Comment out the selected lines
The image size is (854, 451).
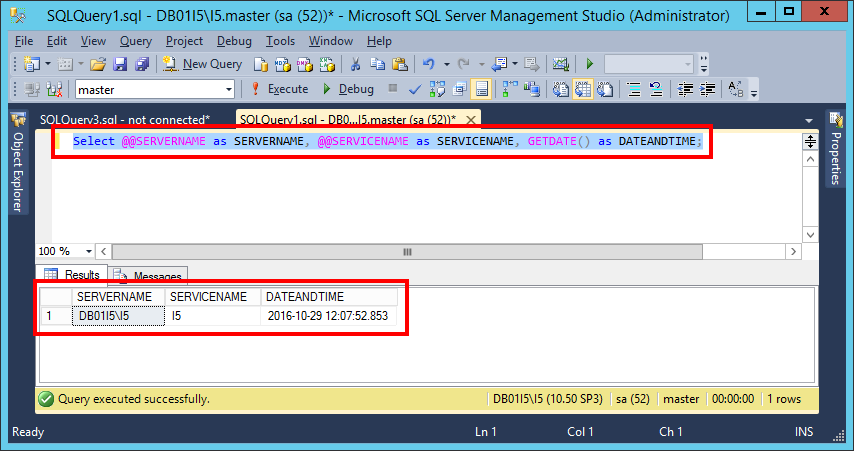[x=634, y=89]
